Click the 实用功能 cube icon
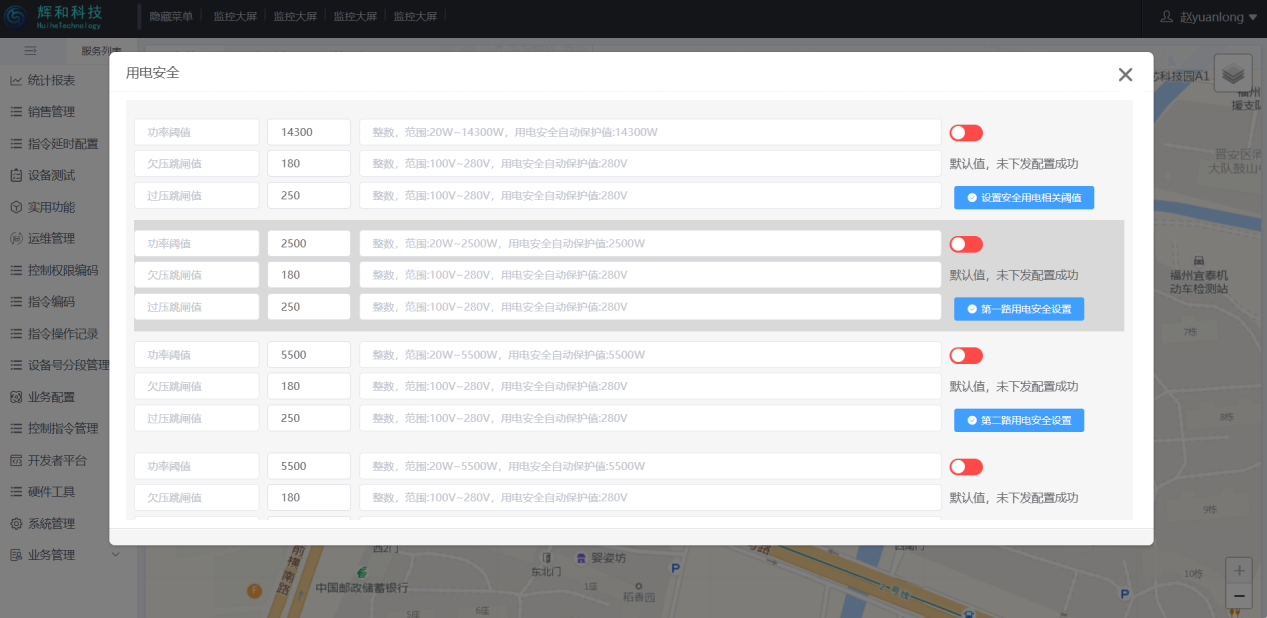This screenshot has height=618, width=1267. pos(16,207)
